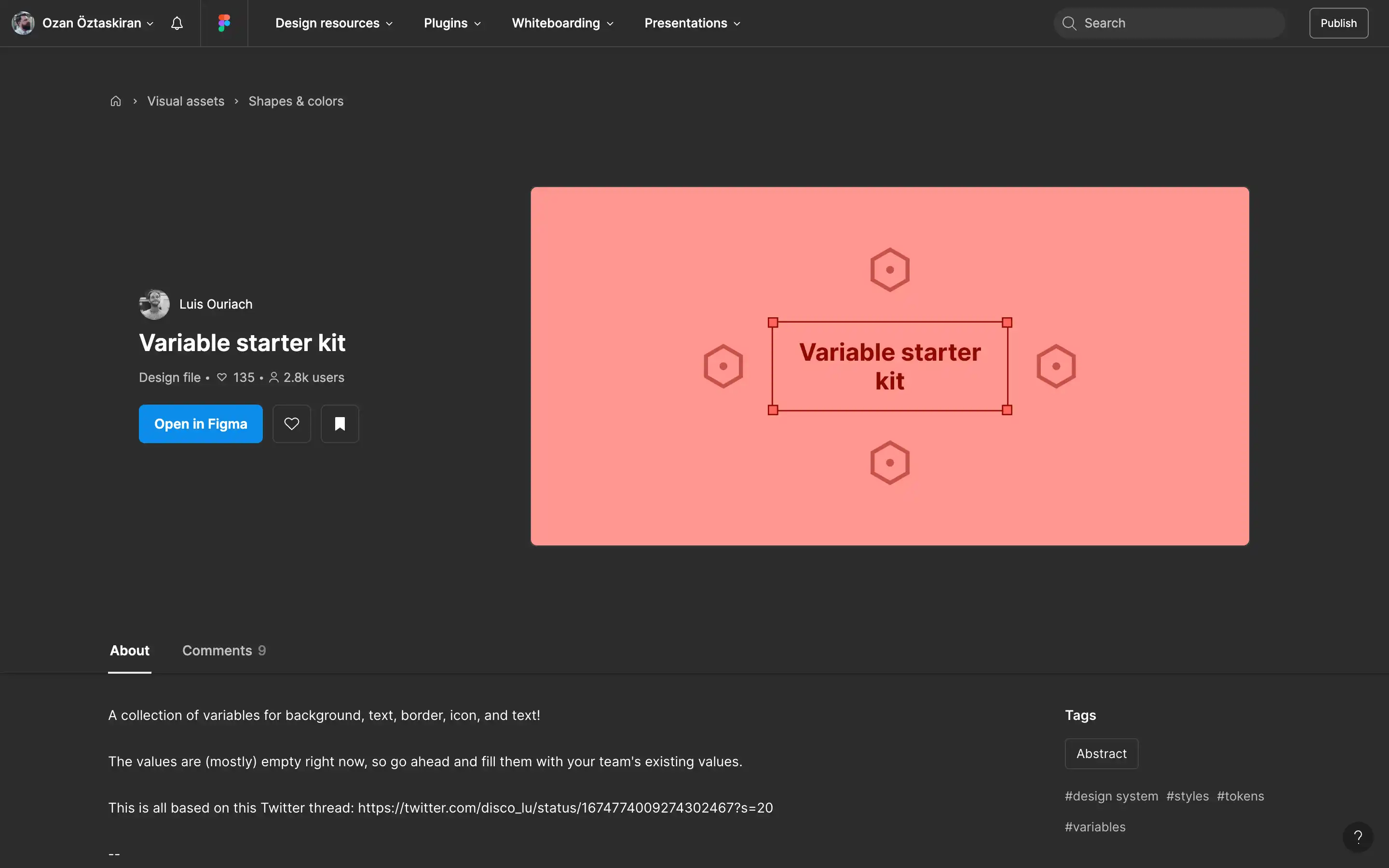Toggle the bookmark save button
Image resolution: width=1389 pixels, height=868 pixels.
[340, 424]
